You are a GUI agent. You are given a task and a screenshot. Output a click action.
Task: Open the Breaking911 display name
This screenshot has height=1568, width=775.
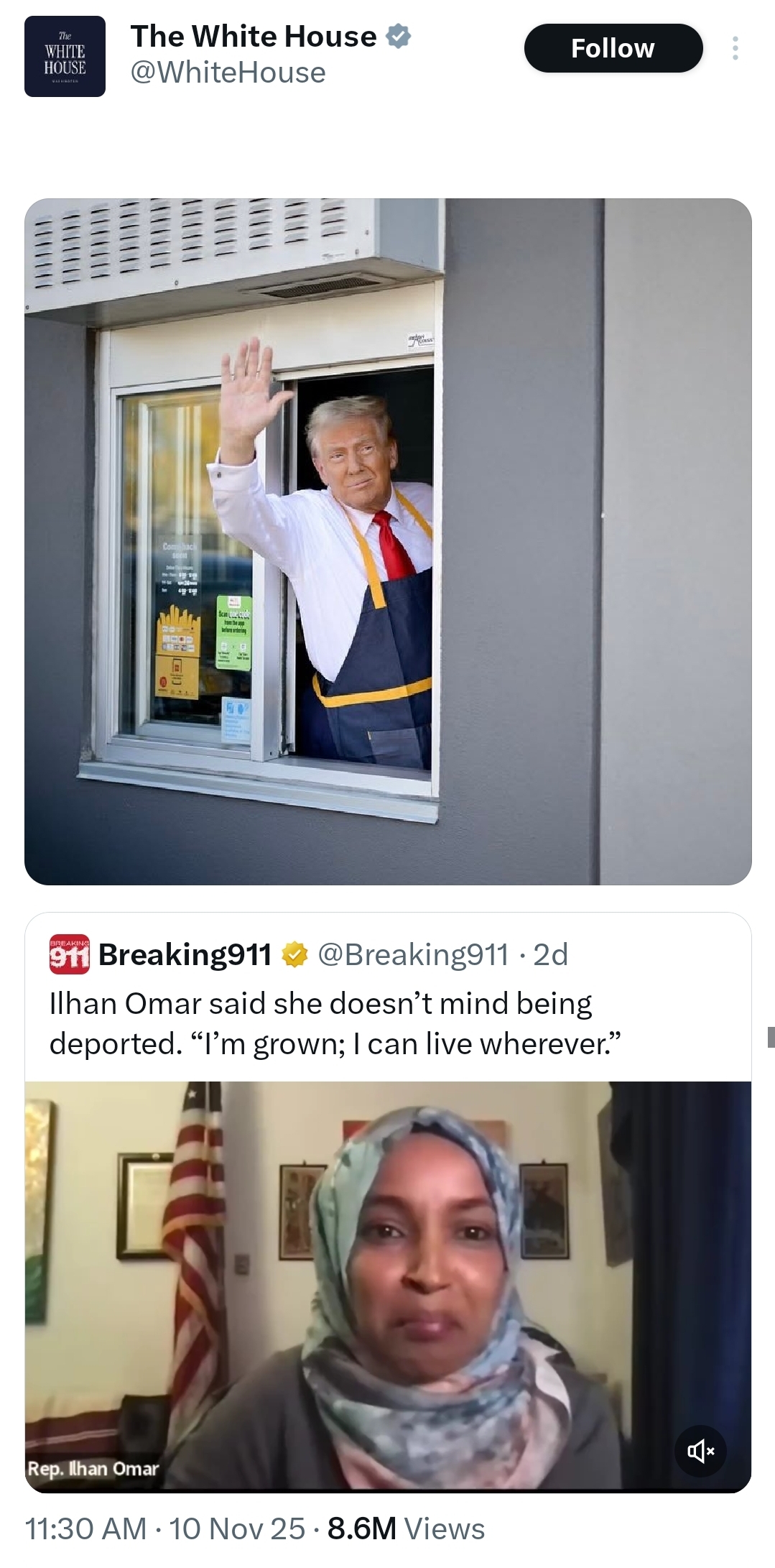pyautogui.click(x=185, y=954)
